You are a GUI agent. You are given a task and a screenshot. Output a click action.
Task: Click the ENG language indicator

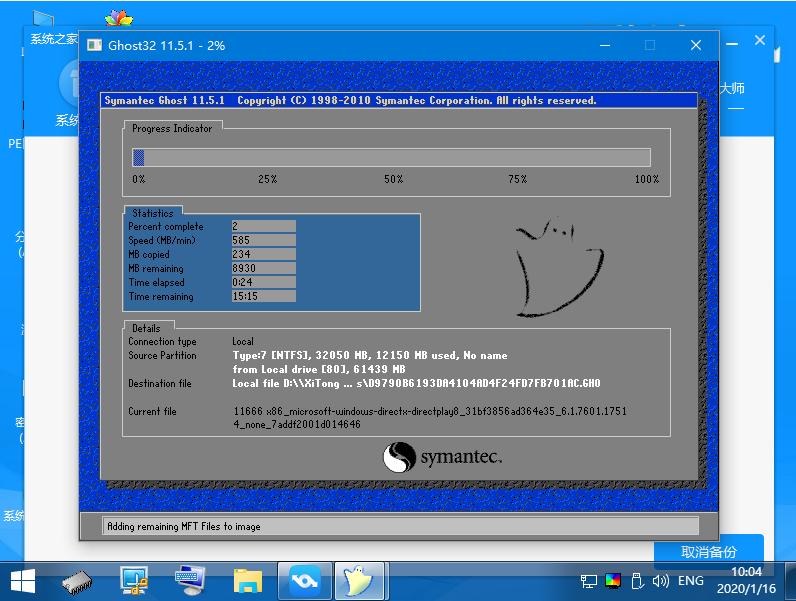tap(690, 581)
